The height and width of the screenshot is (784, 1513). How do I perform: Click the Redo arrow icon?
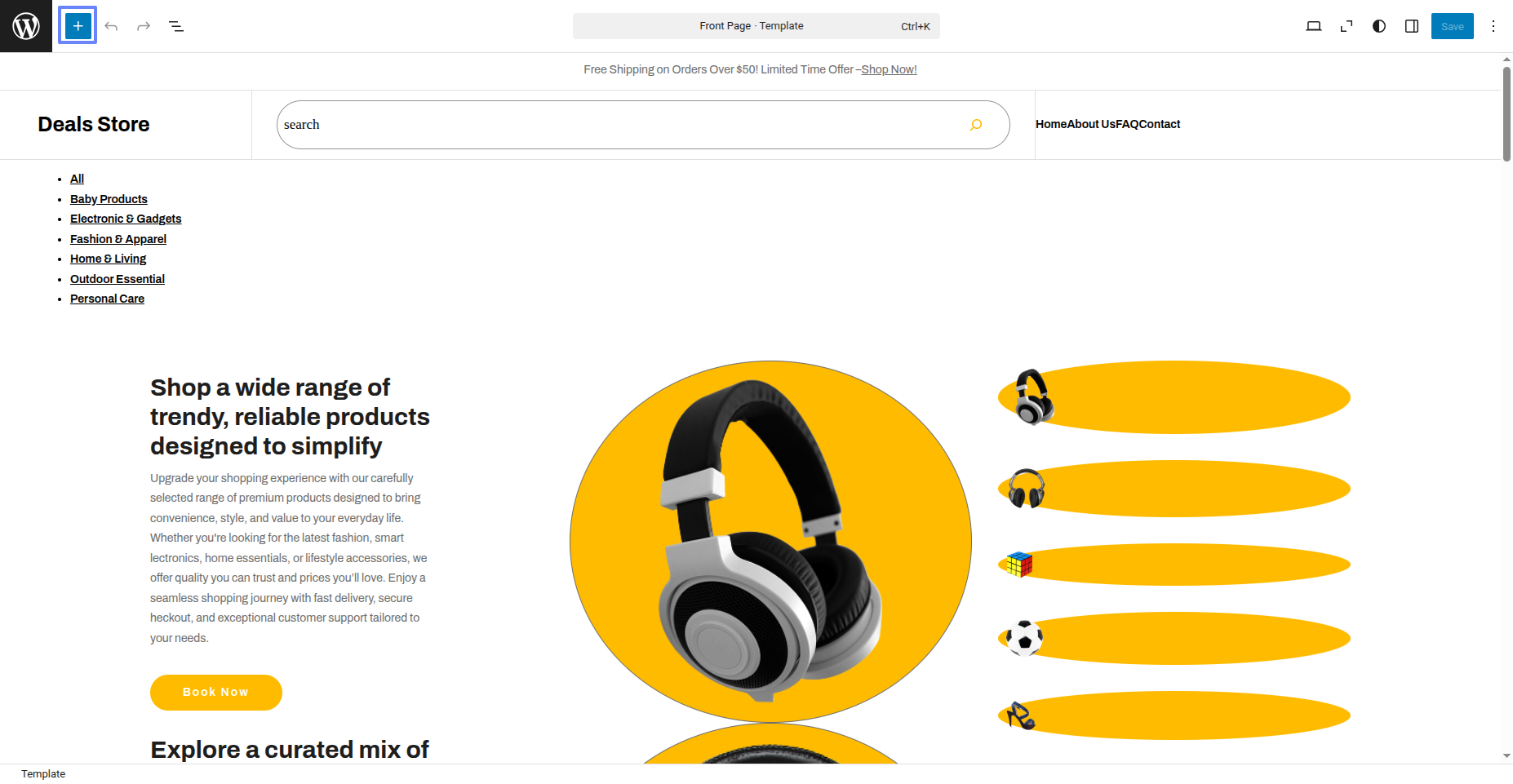pyautogui.click(x=144, y=26)
